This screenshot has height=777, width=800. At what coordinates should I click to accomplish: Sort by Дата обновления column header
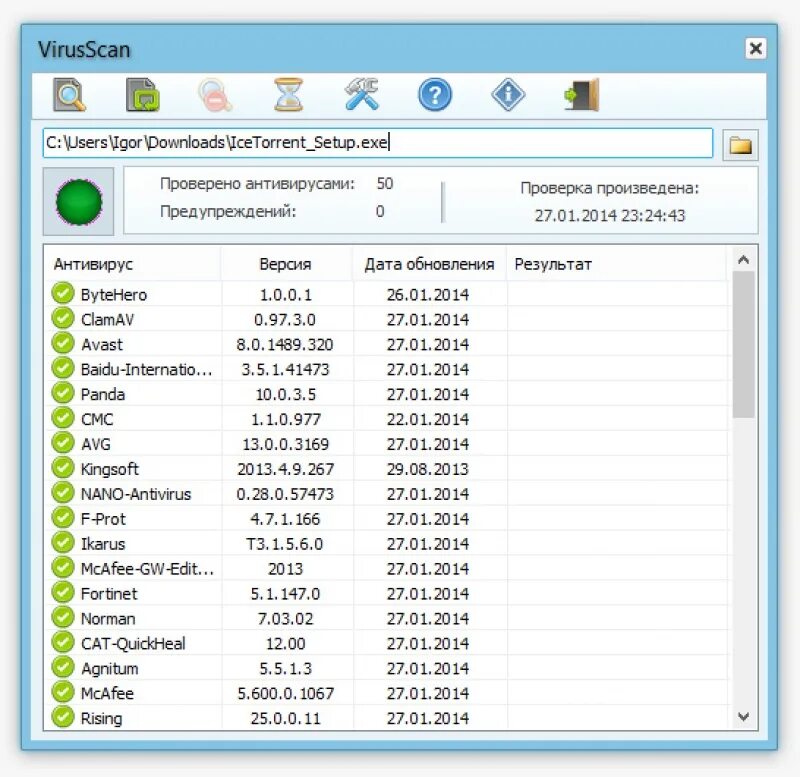point(429,264)
